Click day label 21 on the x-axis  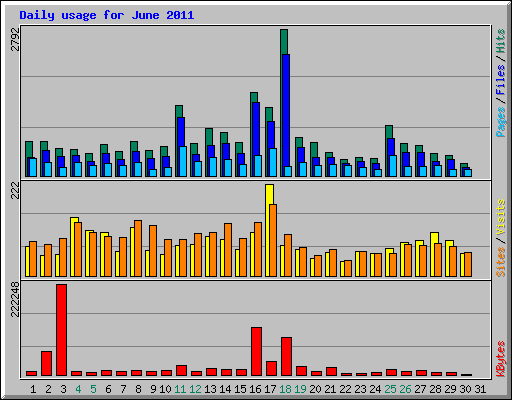coord(330,389)
